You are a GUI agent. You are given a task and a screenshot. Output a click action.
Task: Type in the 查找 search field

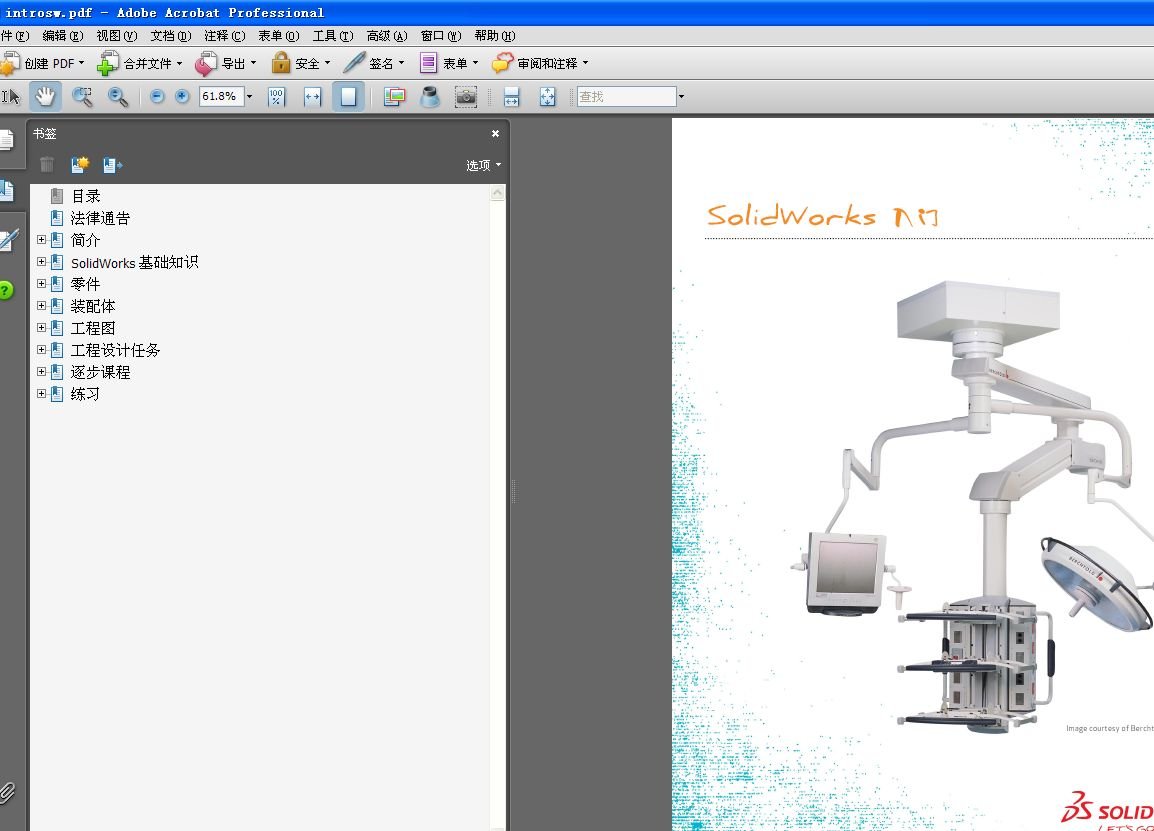tap(625, 96)
